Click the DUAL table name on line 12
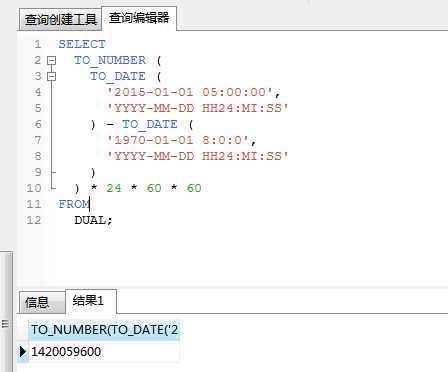Image resolution: width=448 pixels, height=372 pixels. (x=90, y=220)
